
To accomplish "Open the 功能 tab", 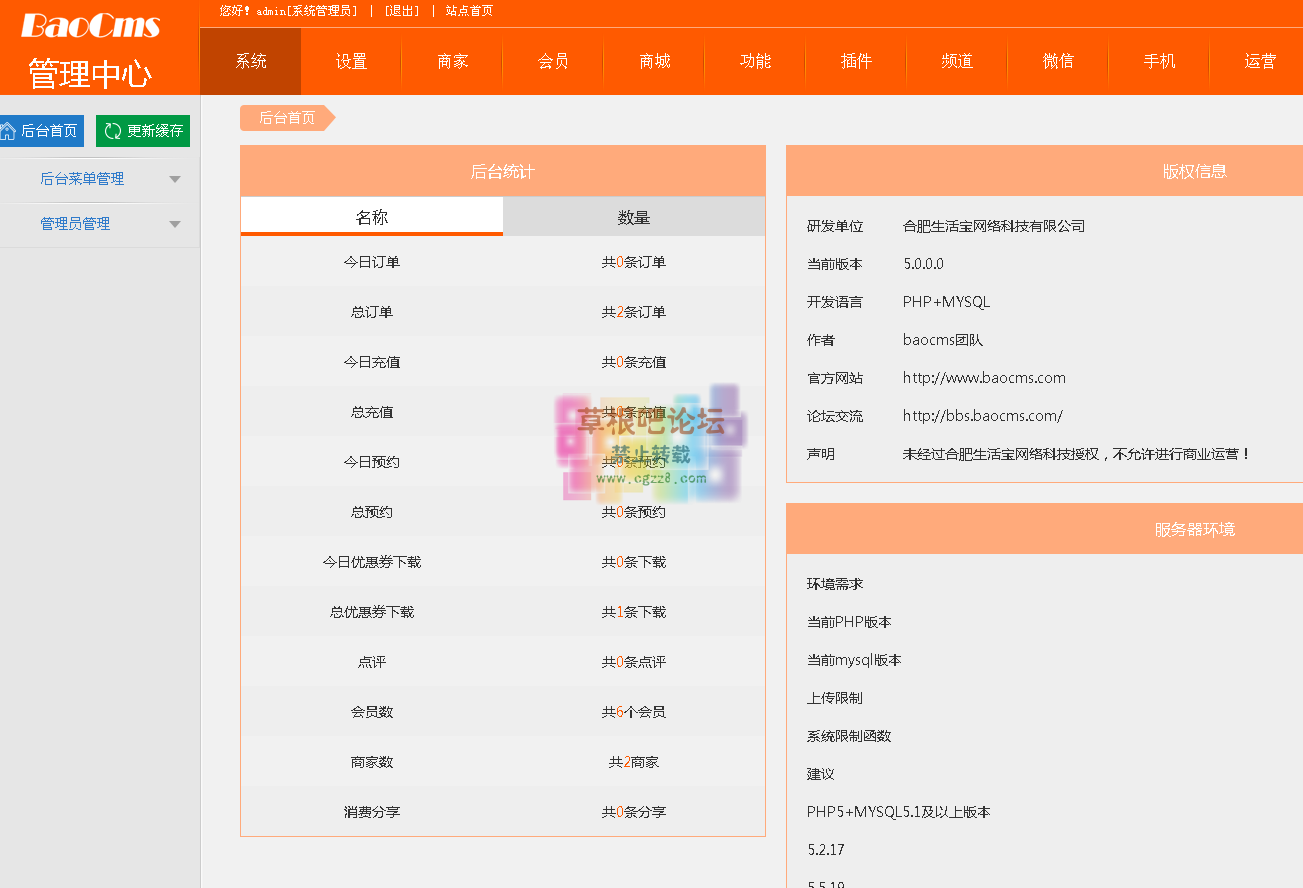I will tap(754, 61).
